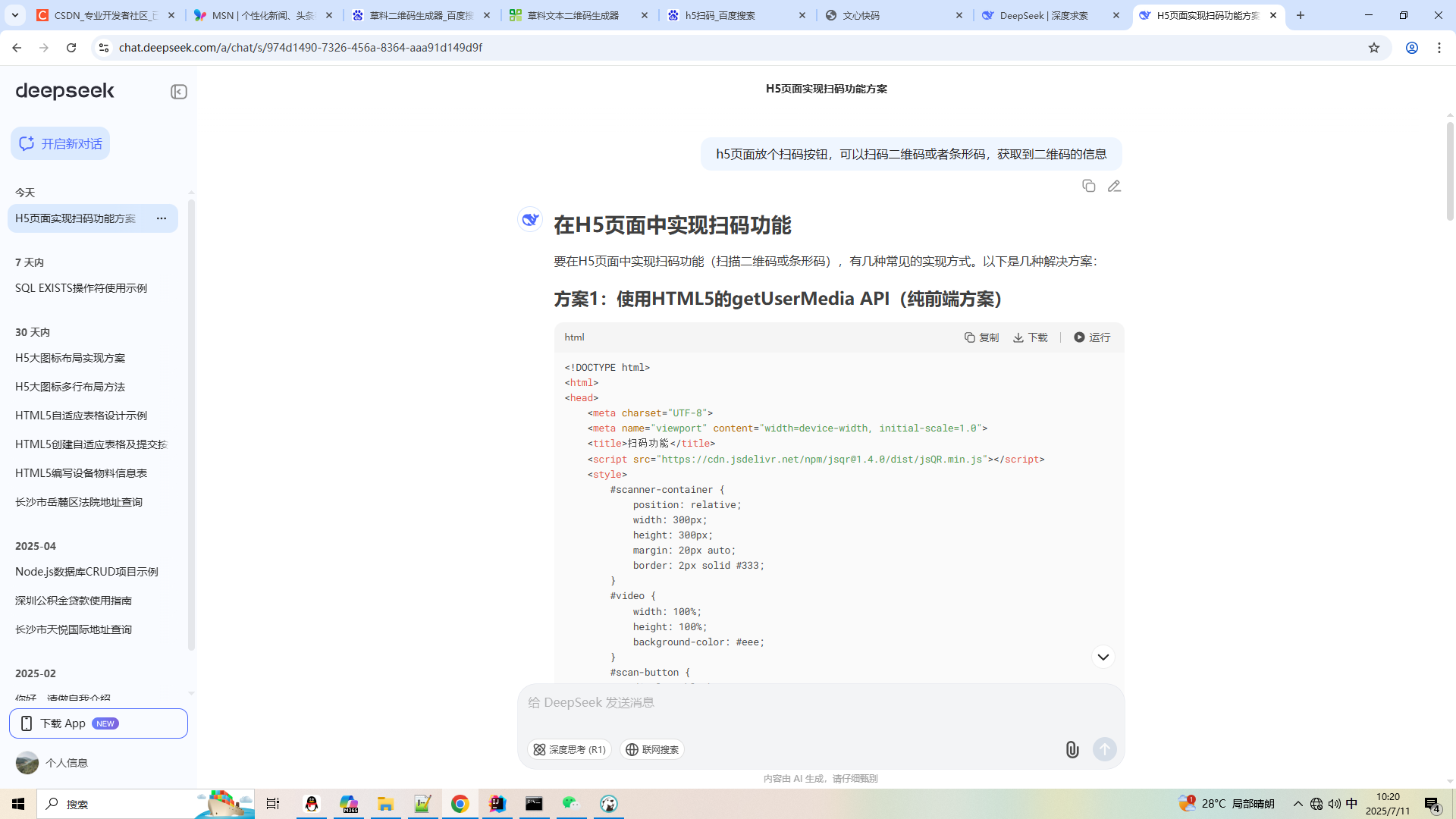The image size is (1456, 819).
Task: Attach a file using the paperclip icon
Action: (x=1072, y=749)
